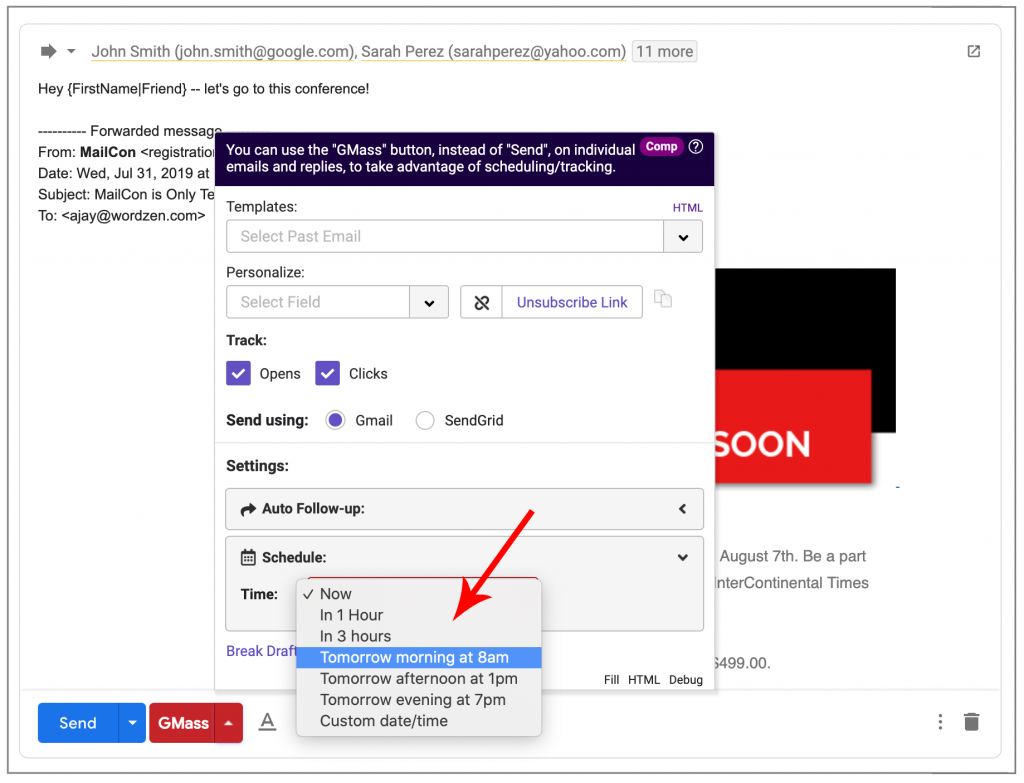
Task: Open the text color formatting control
Action: 267,721
